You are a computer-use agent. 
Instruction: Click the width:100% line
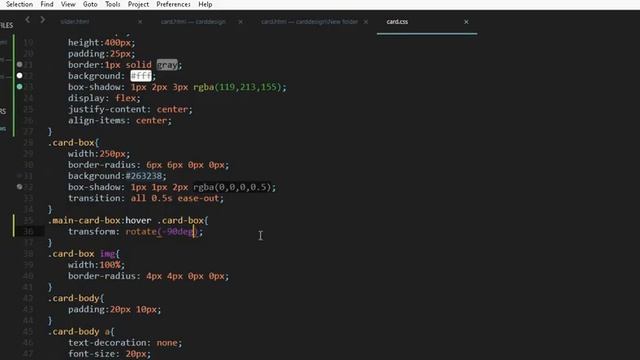click(97, 265)
